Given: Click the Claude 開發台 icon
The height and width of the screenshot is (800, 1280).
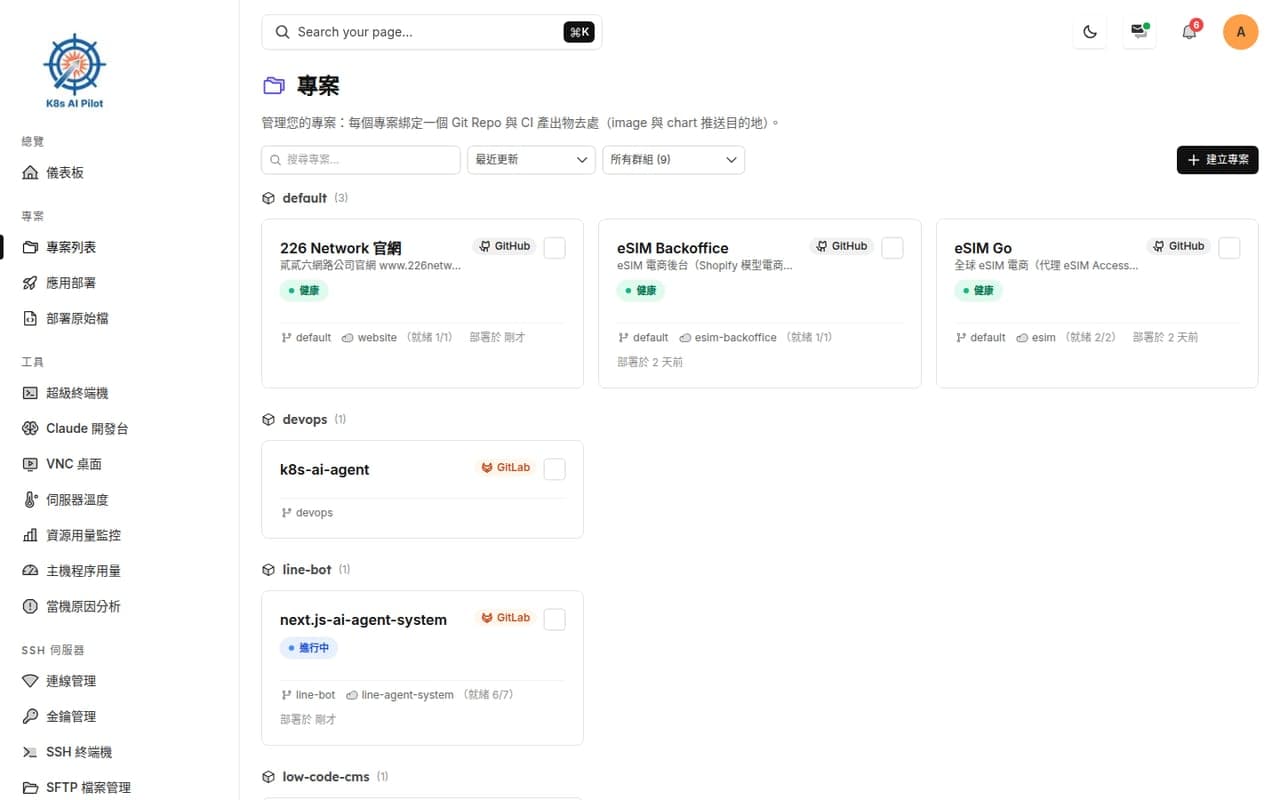Looking at the screenshot, I should [x=30, y=429].
